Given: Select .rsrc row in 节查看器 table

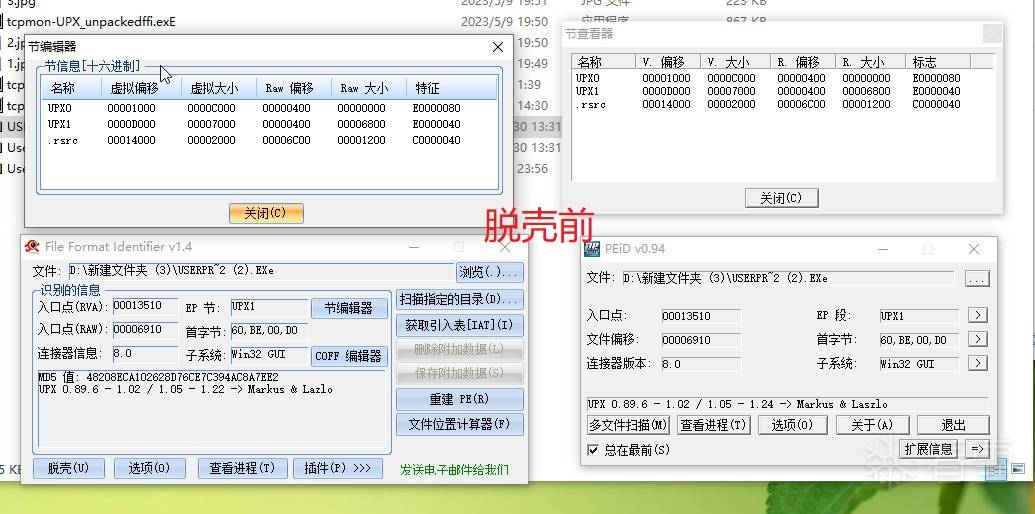Looking at the screenshot, I should (782, 104).
